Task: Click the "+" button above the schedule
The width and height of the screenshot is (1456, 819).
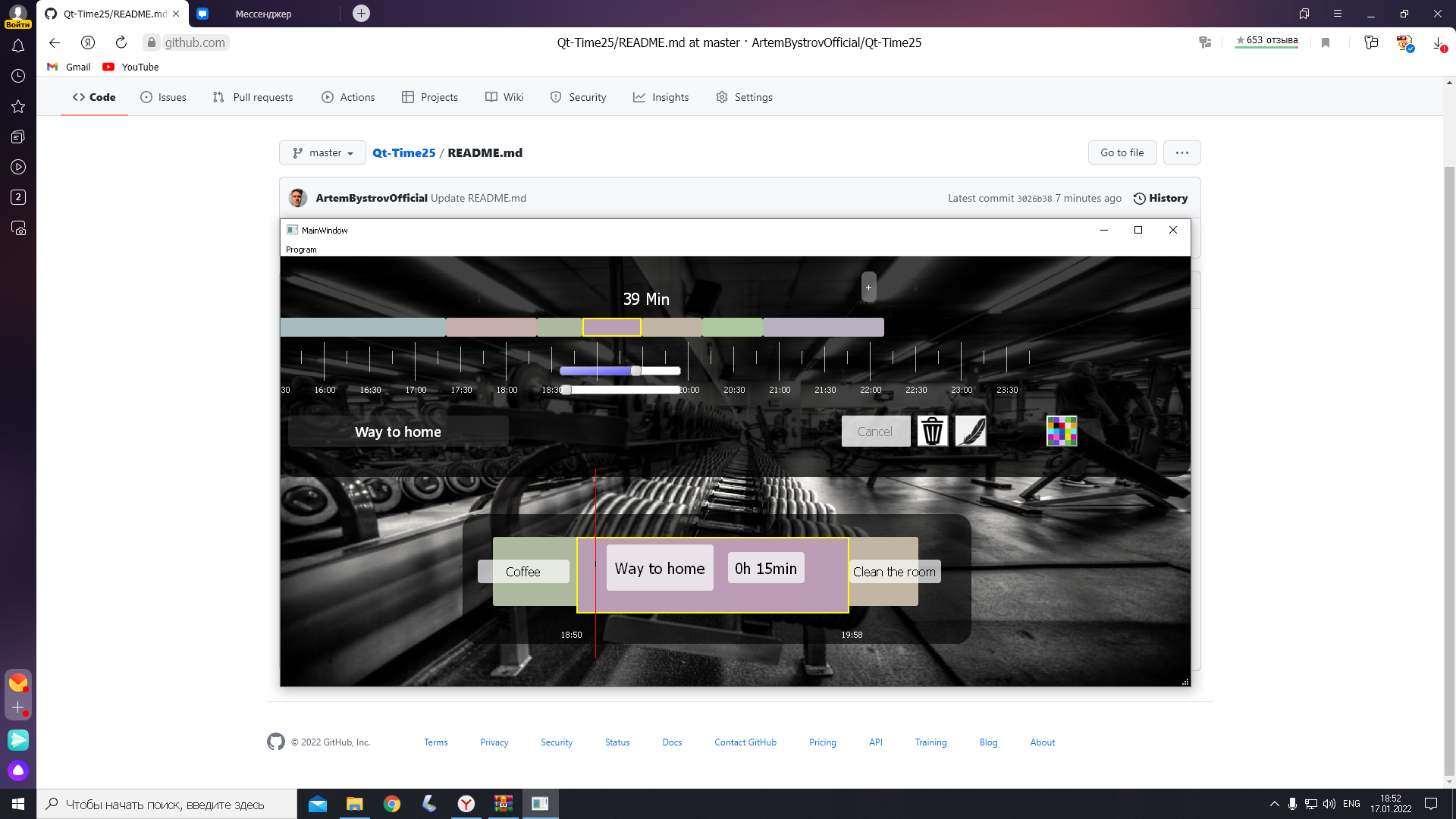Action: pos(868,287)
